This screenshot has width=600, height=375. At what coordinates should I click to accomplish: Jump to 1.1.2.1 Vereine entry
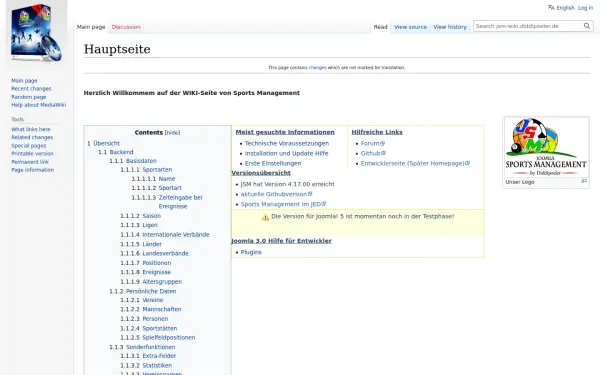[x=142, y=300]
